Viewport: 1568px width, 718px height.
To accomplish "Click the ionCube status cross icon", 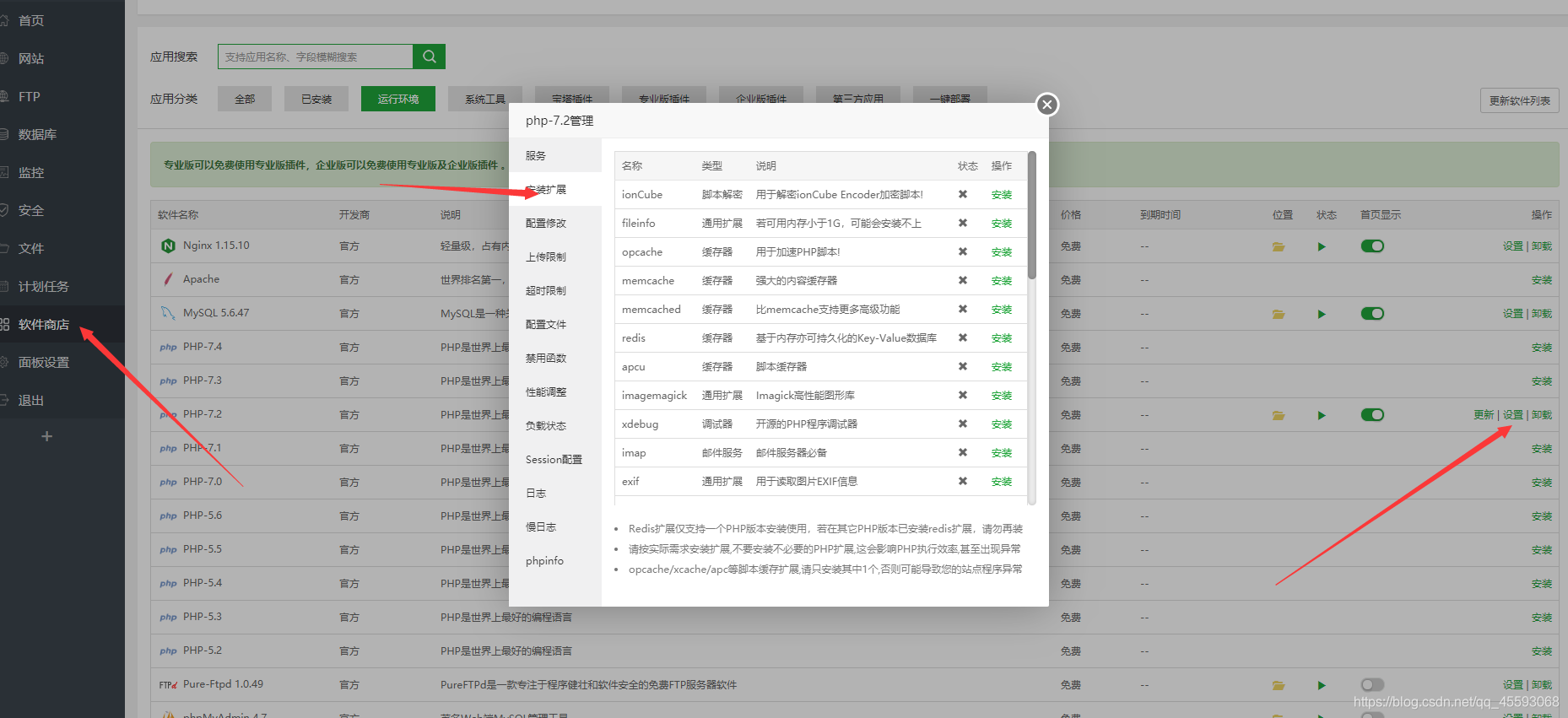I will click(962, 194).
